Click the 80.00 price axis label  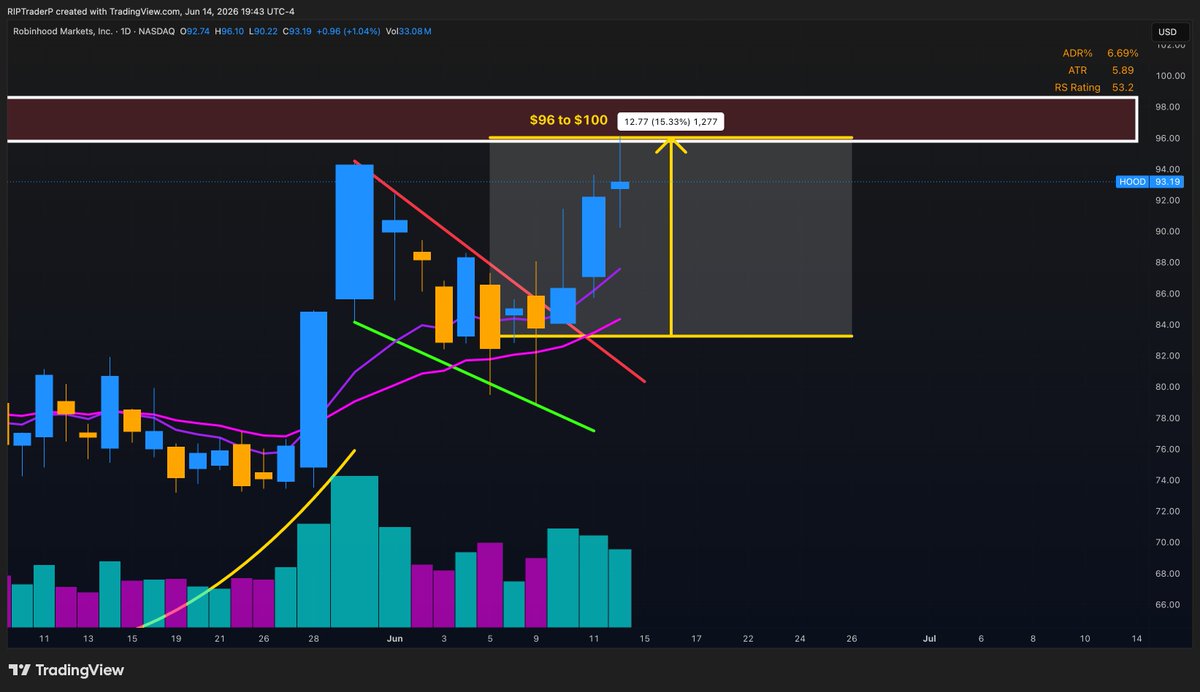point(1170,386)
